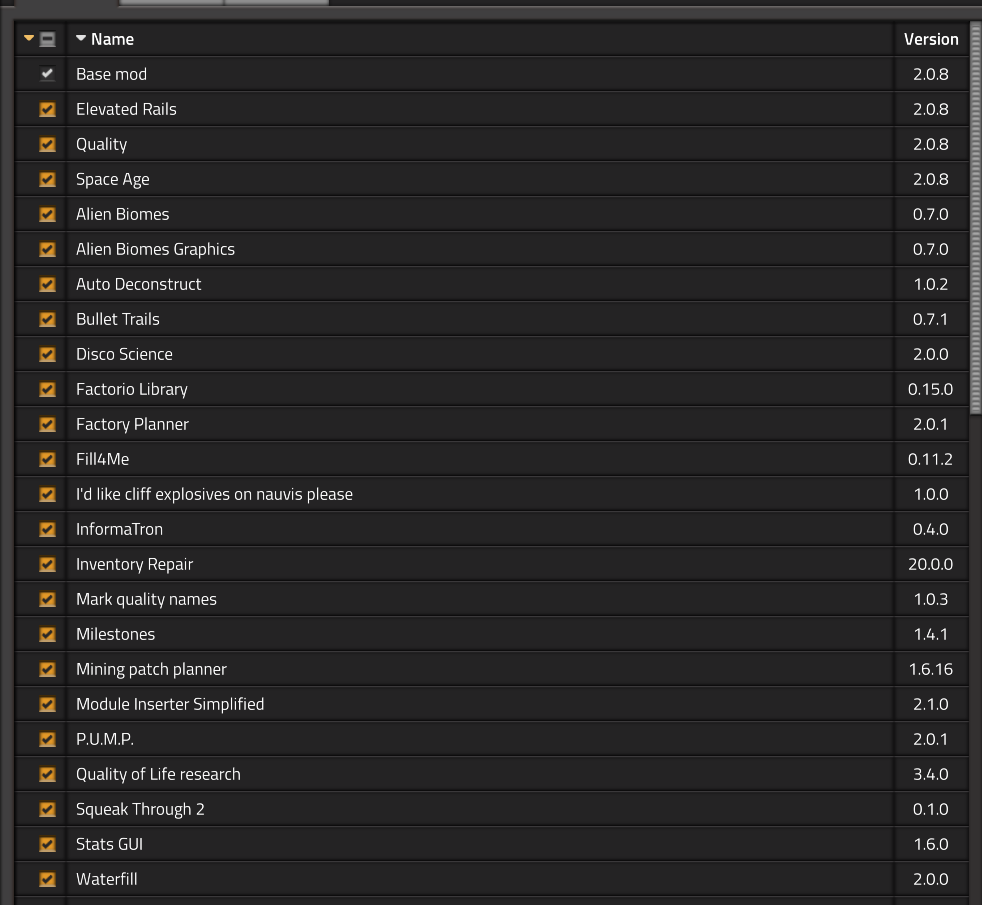
Task: Click version 3.4.0 of Quality of Life research
Action: pos(931,775)
